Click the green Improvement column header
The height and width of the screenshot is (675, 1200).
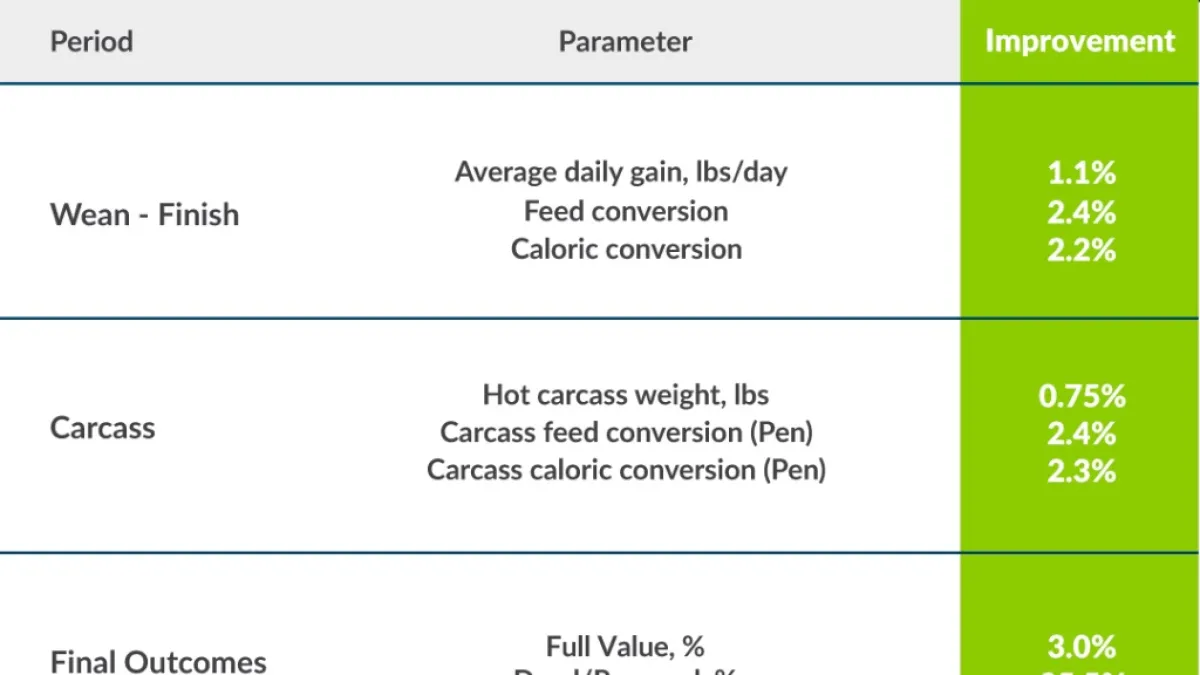1080,42
